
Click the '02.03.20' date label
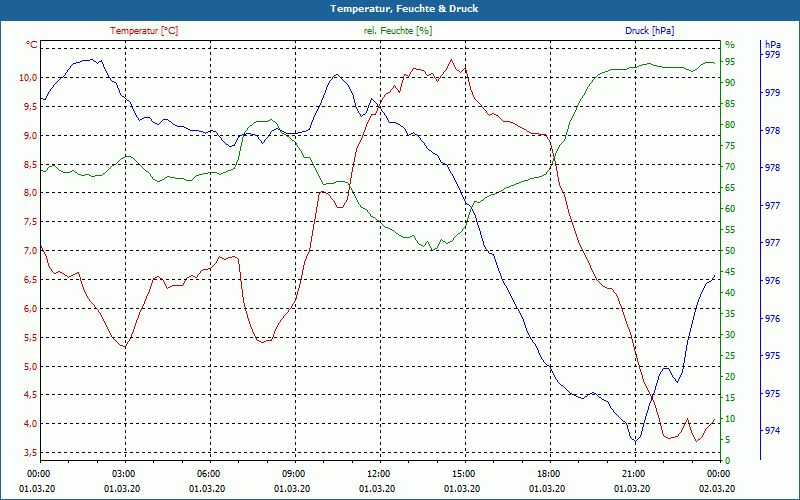coord(717,489)
